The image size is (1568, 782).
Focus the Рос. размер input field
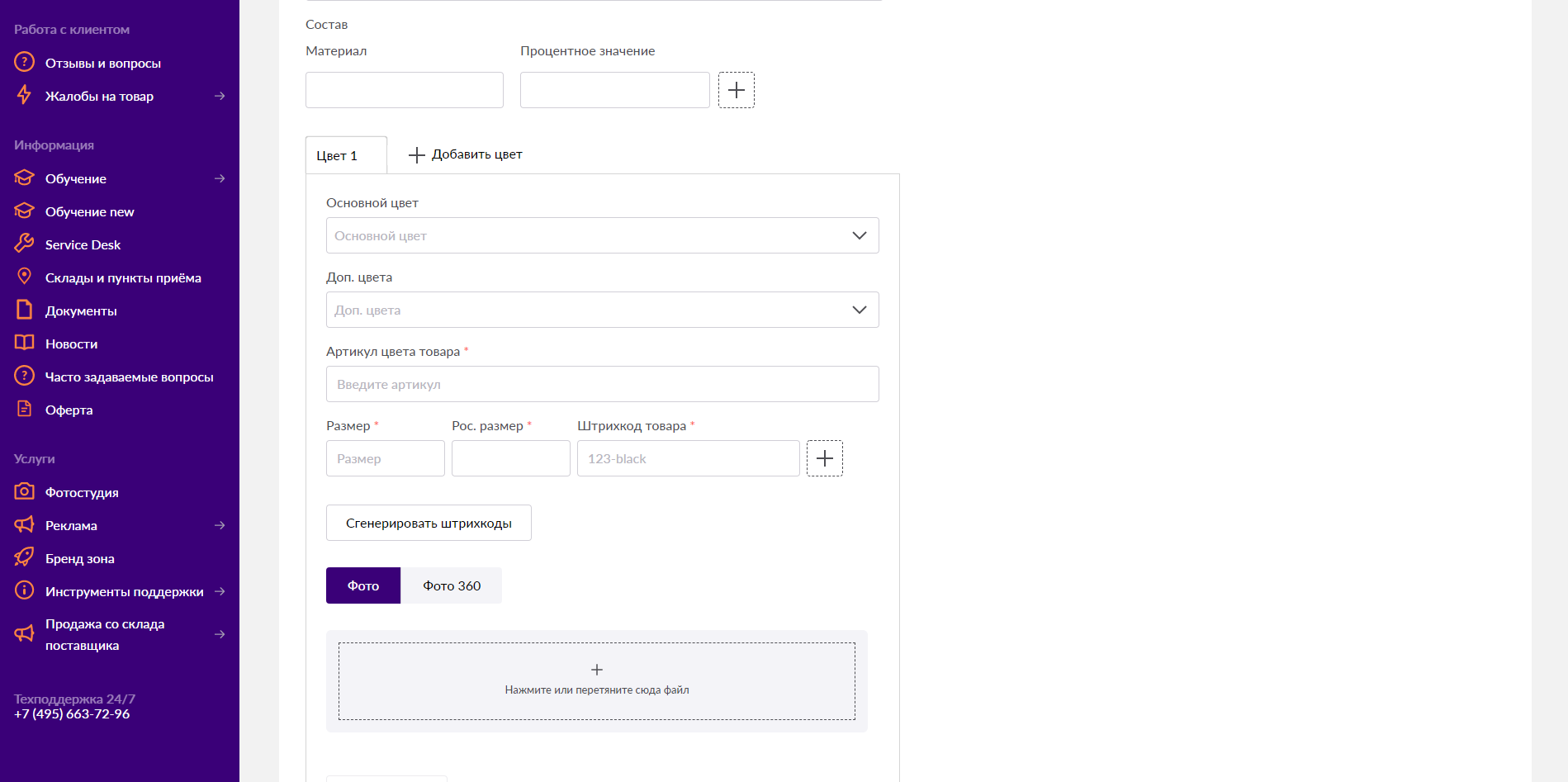(511, 458)
